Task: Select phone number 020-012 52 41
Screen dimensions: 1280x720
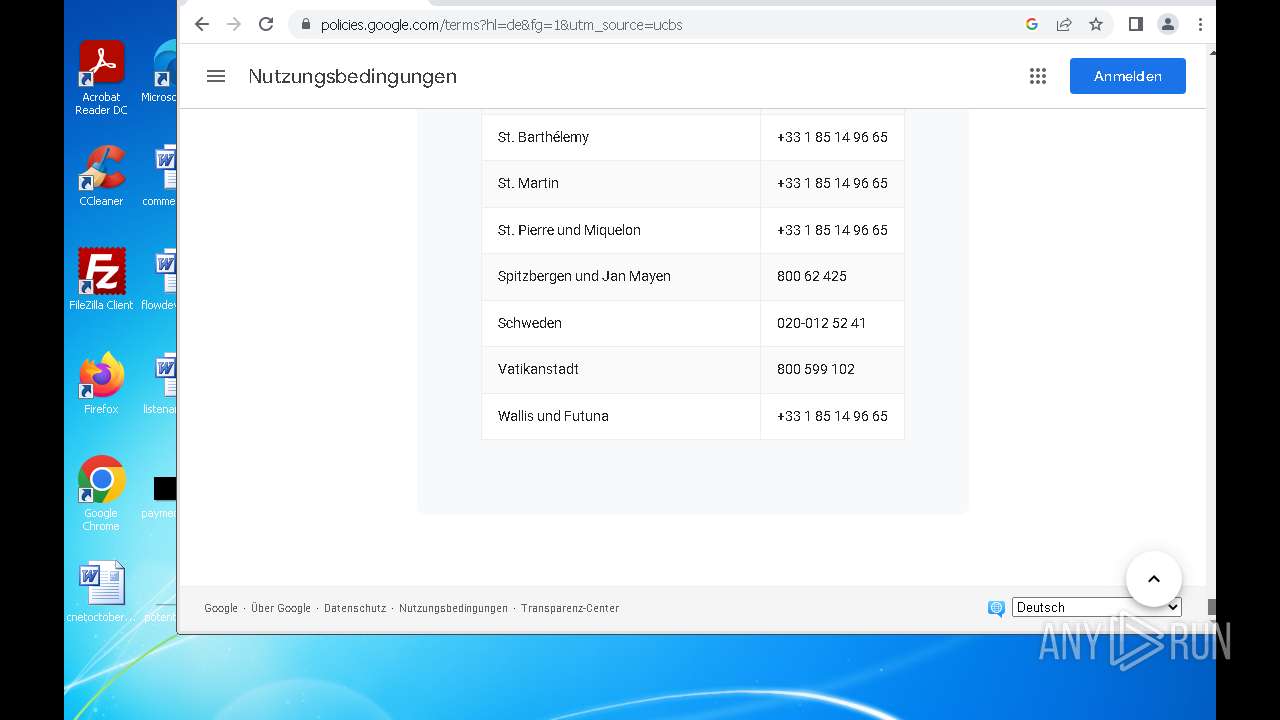Action: point(822,323)
